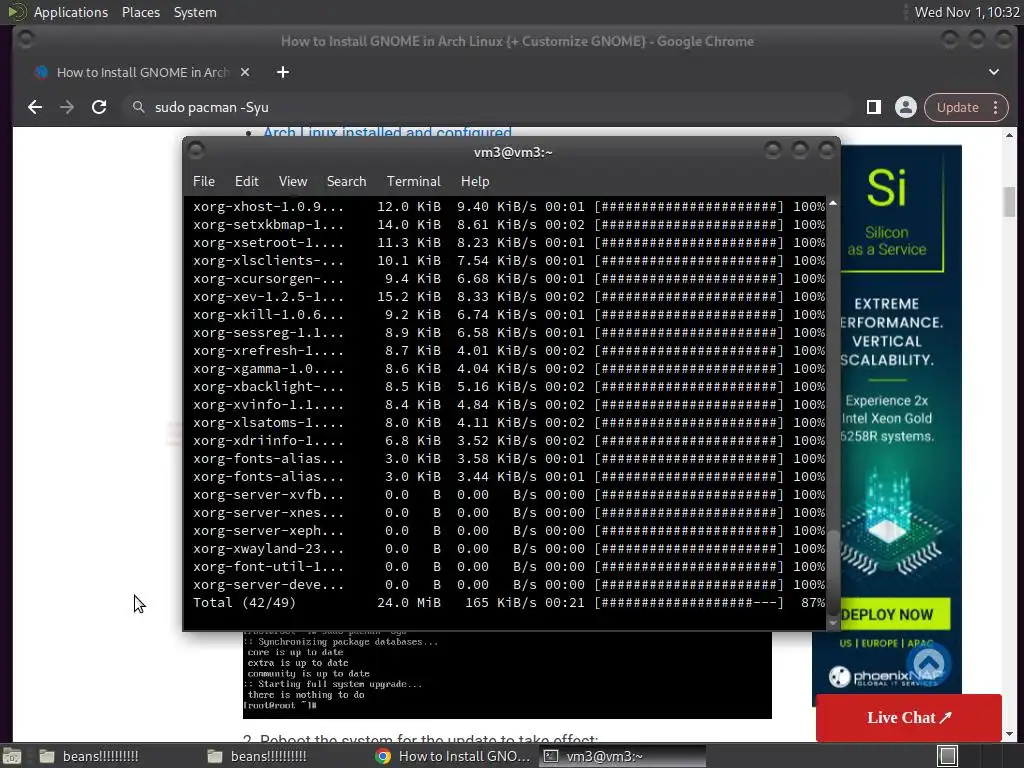Select the 'How to Install GNOME in Arch' tab
The width and height of the screenshot is (1024, 768).
click(141, 72)
